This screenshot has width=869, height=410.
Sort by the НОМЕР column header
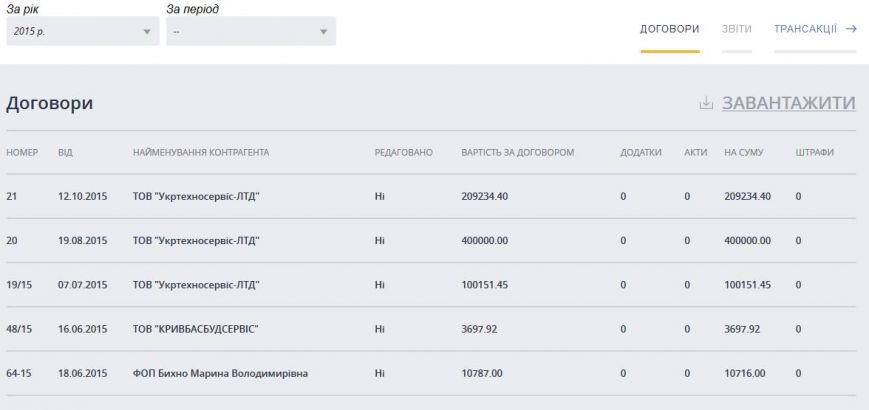(22, 152)
